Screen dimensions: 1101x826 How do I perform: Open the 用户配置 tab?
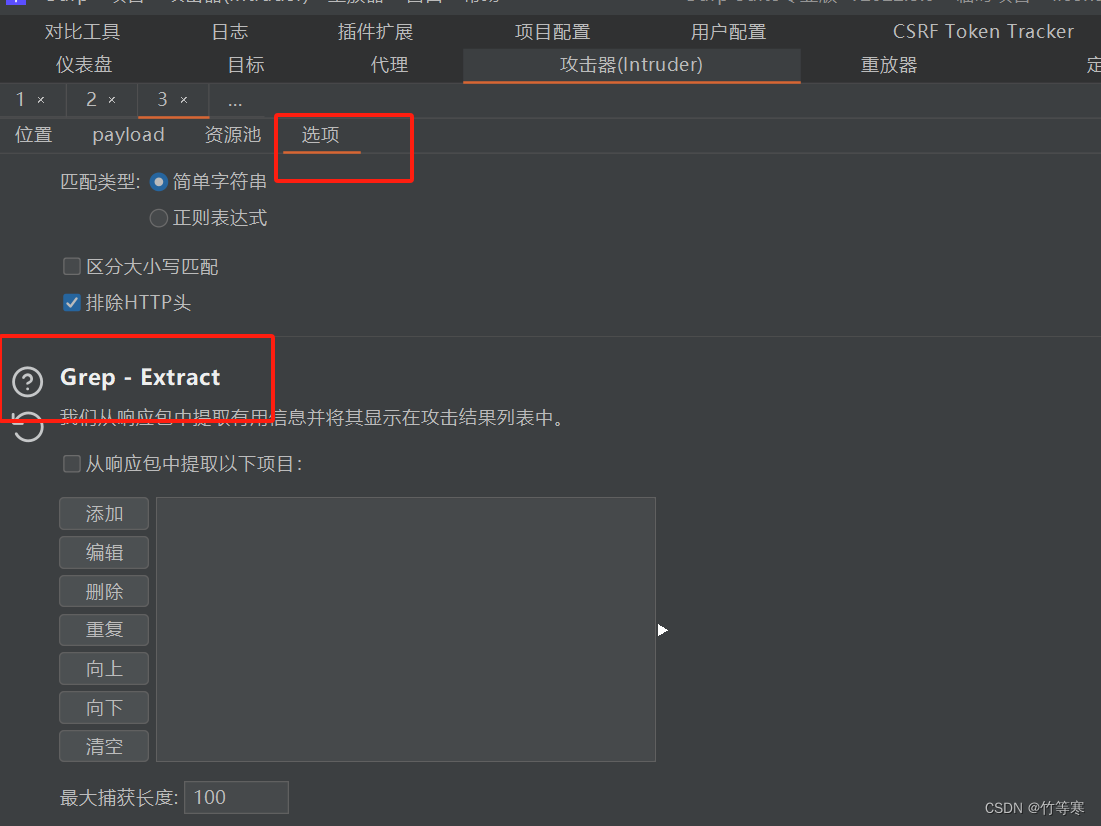(728, 32)
